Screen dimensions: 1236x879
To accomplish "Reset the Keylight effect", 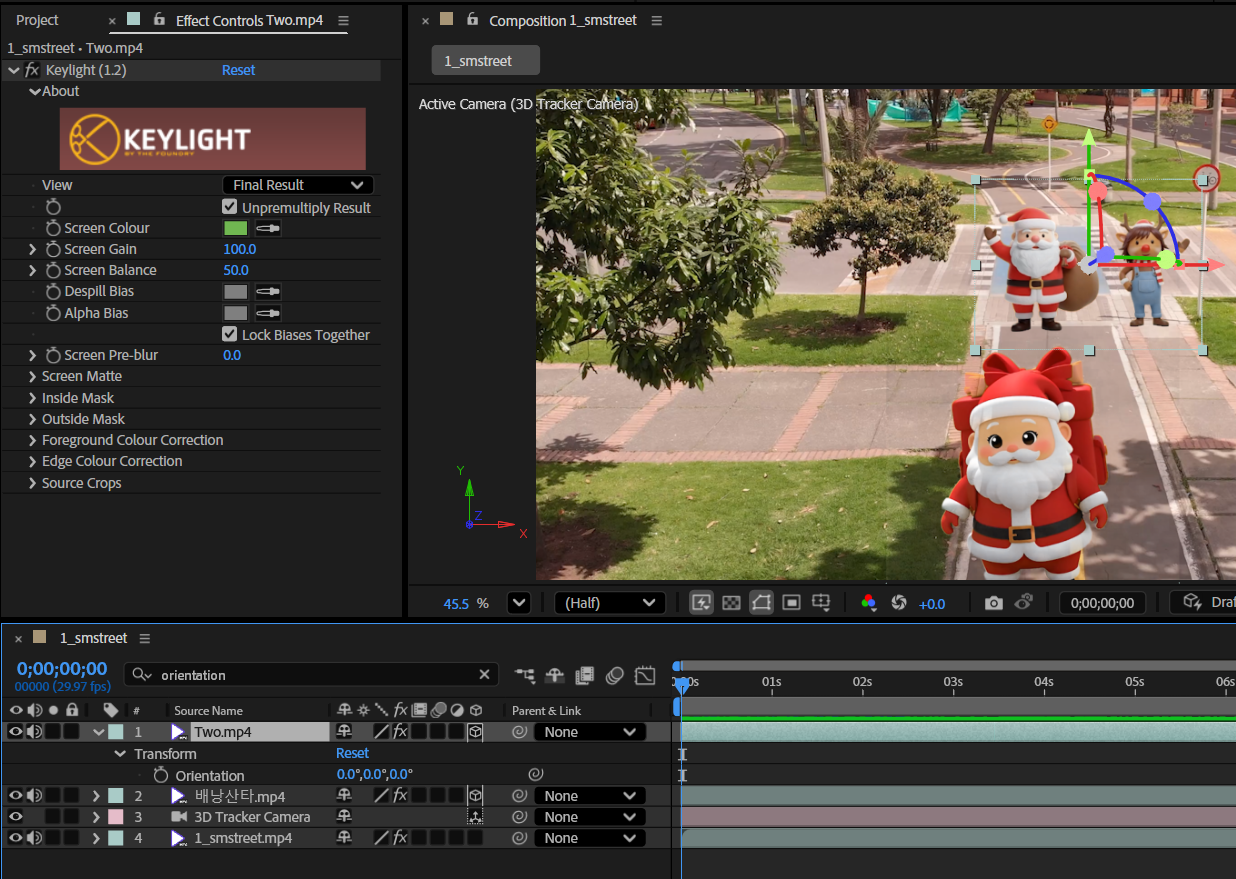I will (238, 70).
